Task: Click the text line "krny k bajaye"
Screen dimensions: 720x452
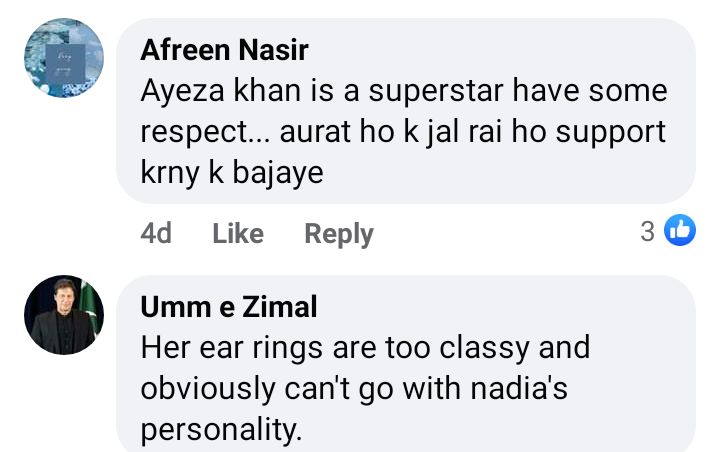Action: (232, 173)
